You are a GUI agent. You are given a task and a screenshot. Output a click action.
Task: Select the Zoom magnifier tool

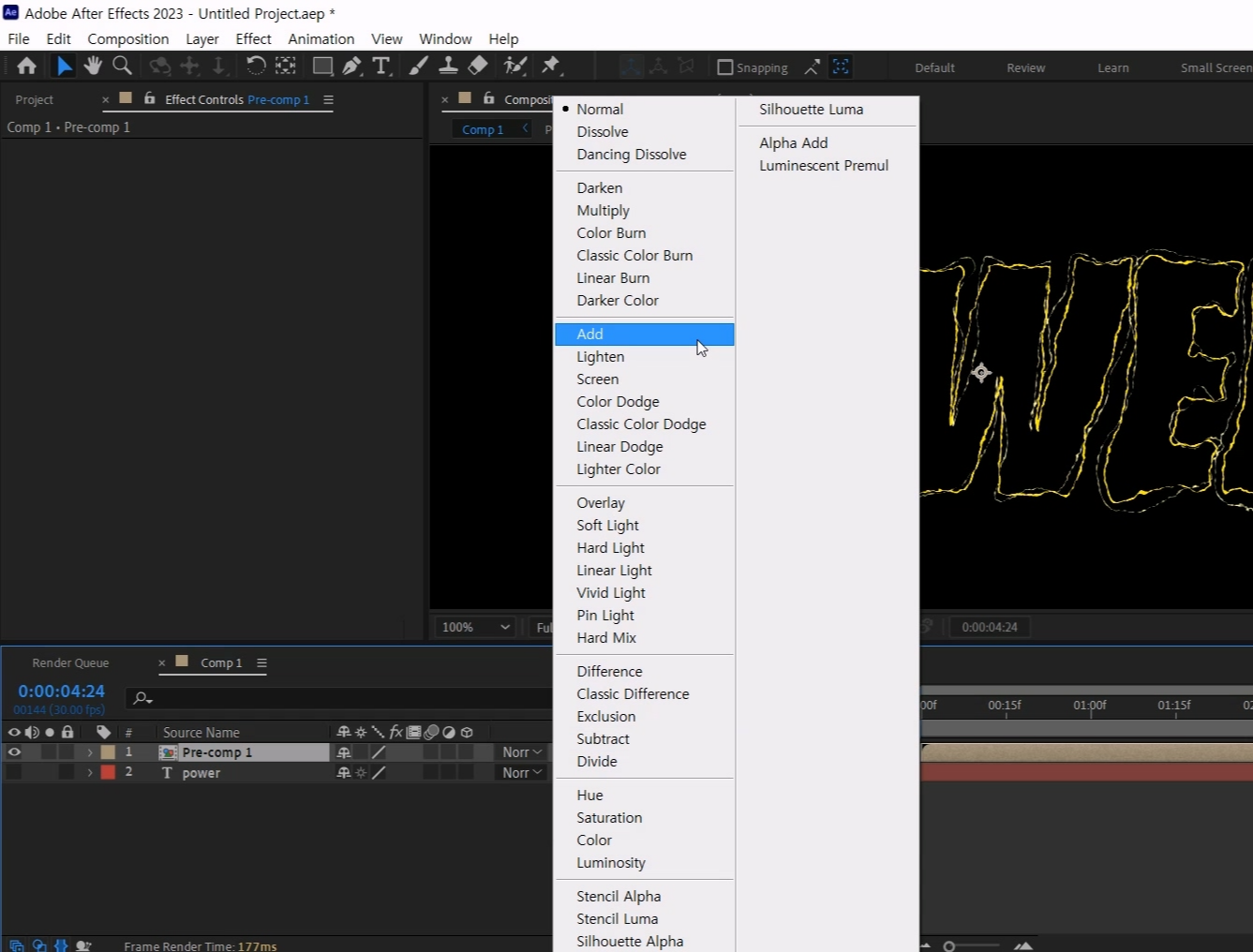tap(122, 66)
